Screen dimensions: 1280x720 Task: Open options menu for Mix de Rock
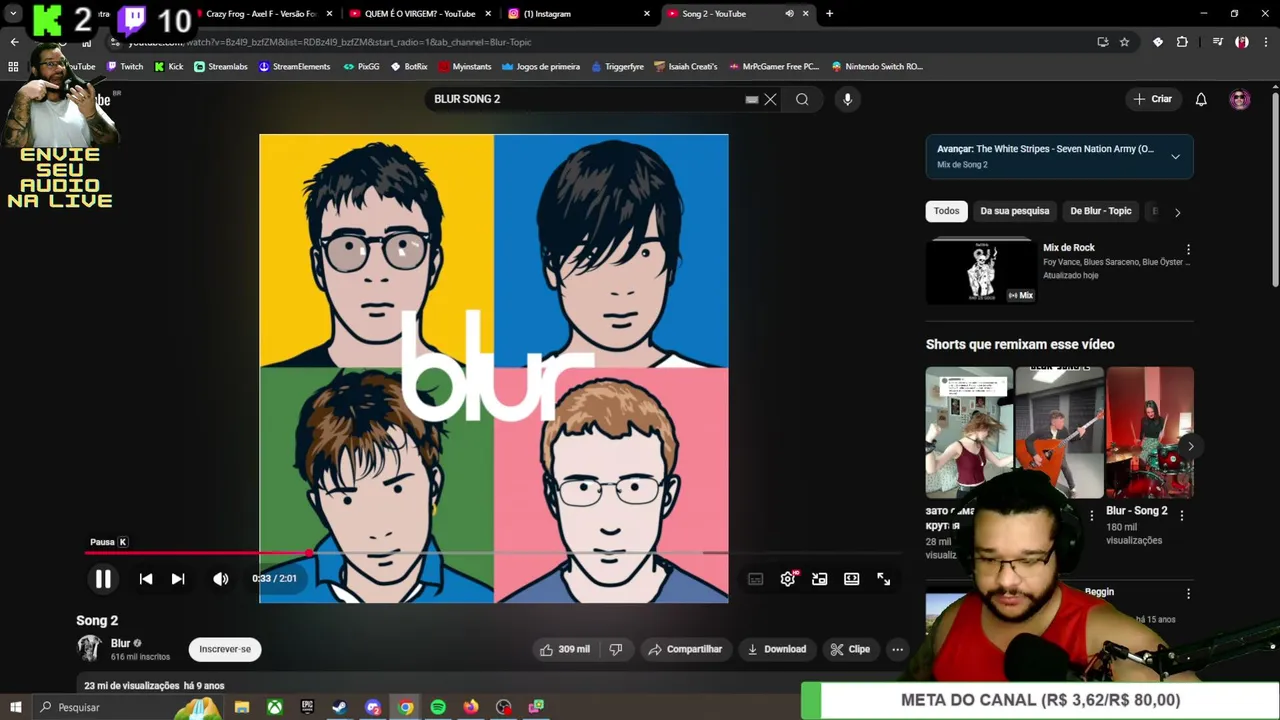[x=1188, y=249]
